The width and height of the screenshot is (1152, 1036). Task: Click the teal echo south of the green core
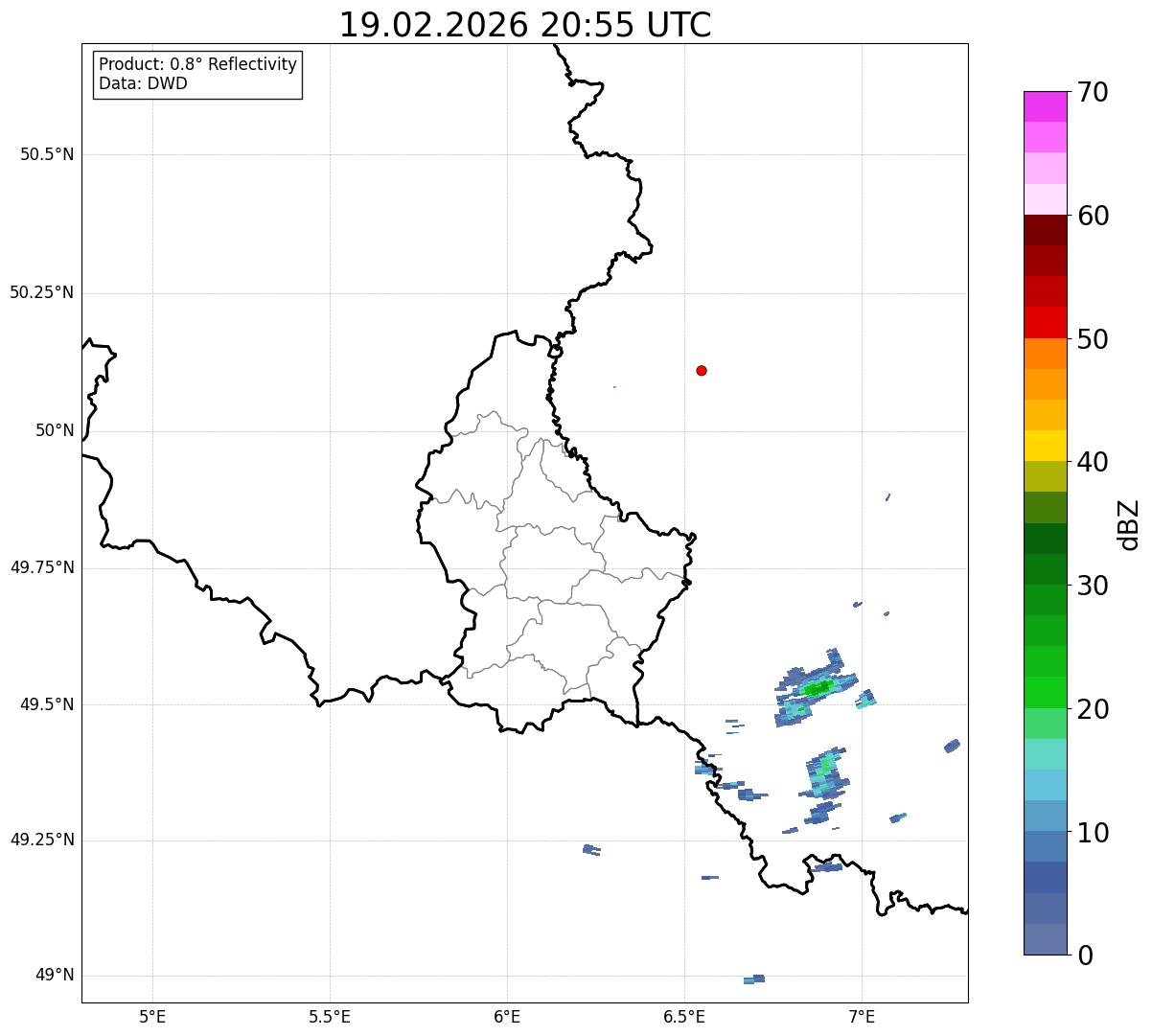[824, 772]
